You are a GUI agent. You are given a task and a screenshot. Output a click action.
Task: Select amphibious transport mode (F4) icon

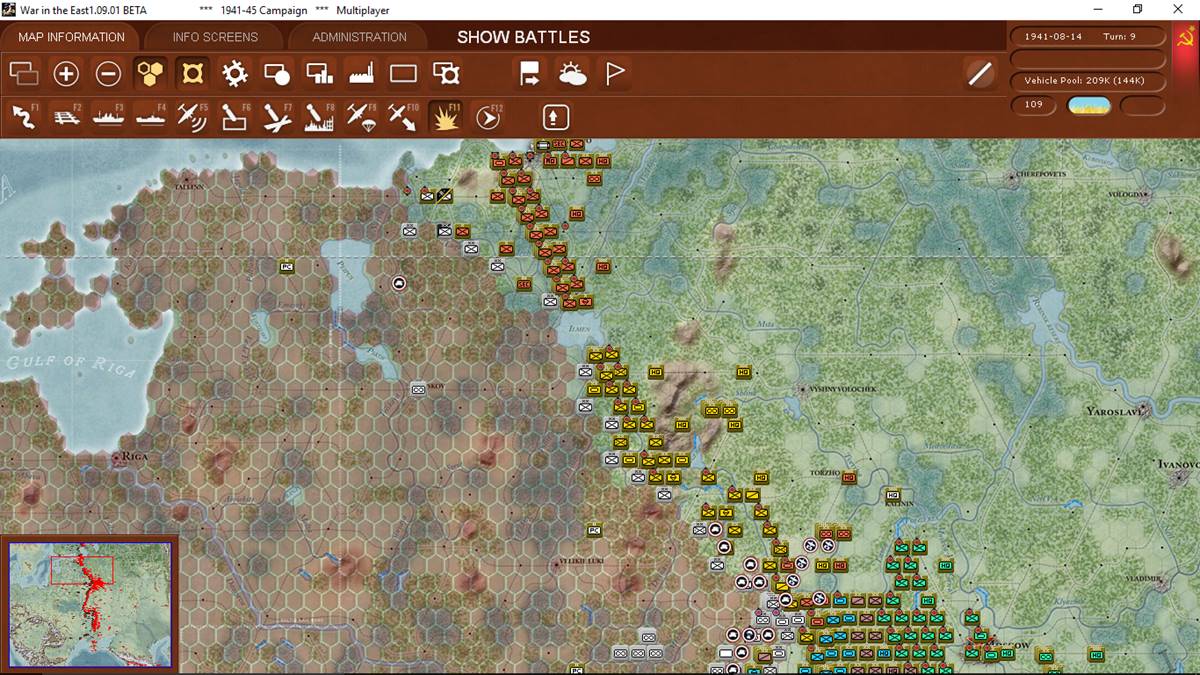click(149, 116)
